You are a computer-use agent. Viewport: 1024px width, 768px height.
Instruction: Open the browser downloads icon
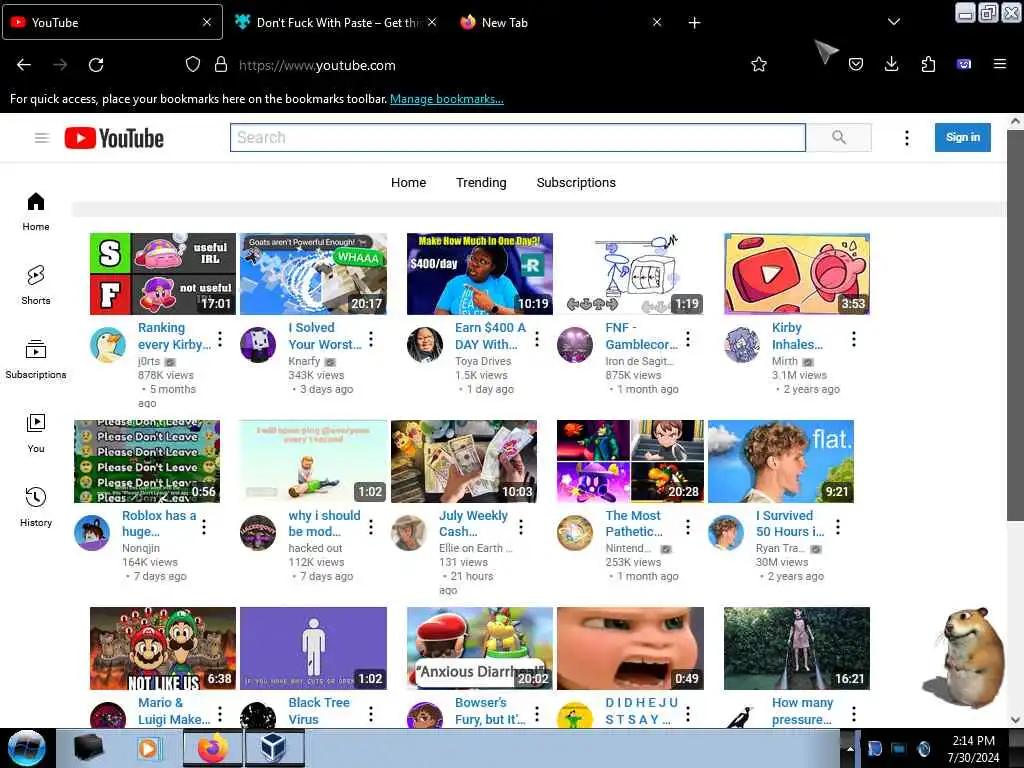891,65
